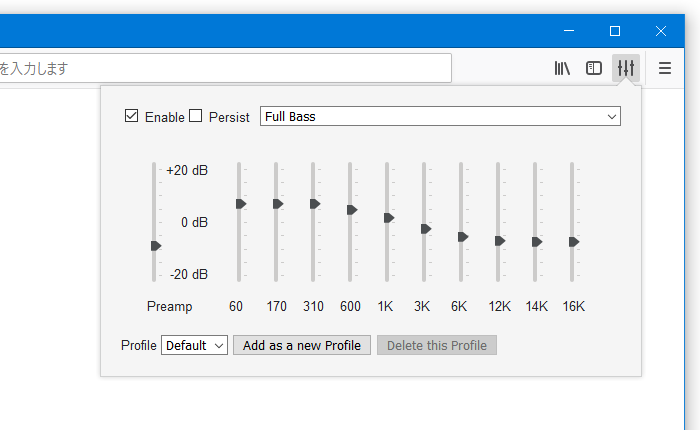Viewport: 700px width, 430px height.
Task: Click the 60 Hz band slider handle
Action: [241, 204]
